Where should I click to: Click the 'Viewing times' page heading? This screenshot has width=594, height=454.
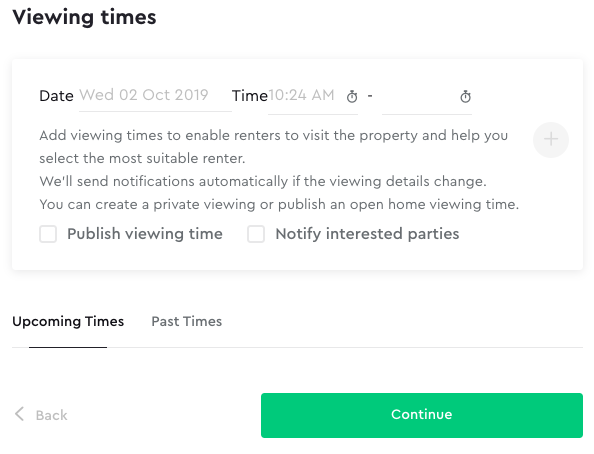click(84, 17)
